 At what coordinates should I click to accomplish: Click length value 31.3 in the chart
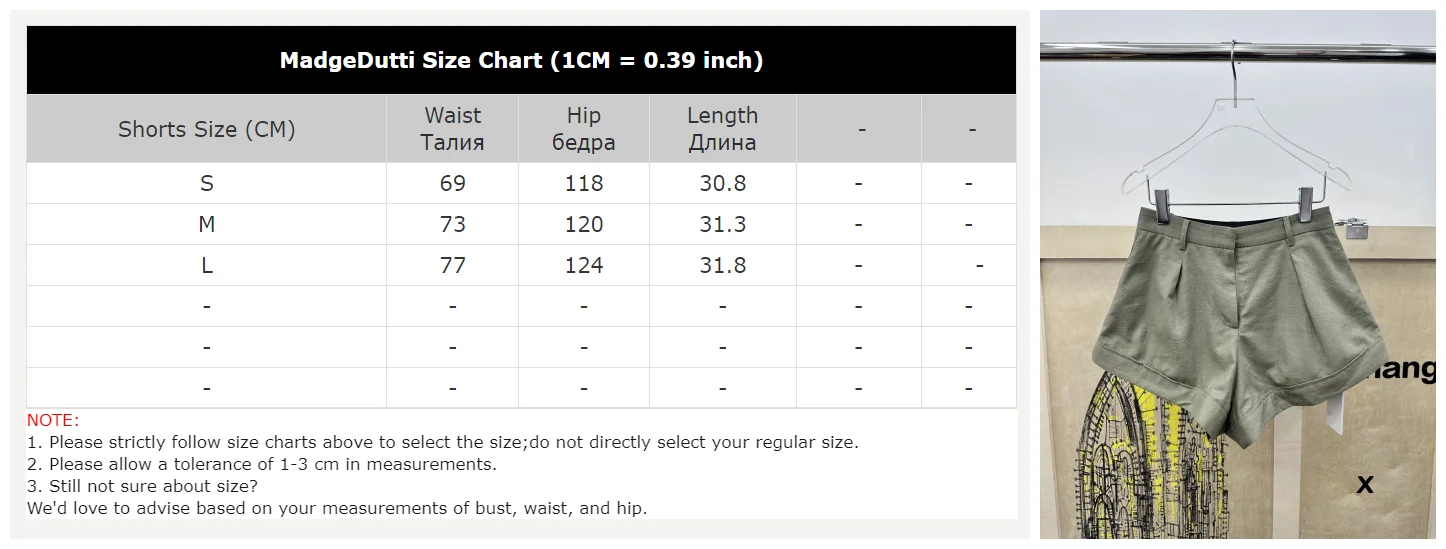click(722, 224)
